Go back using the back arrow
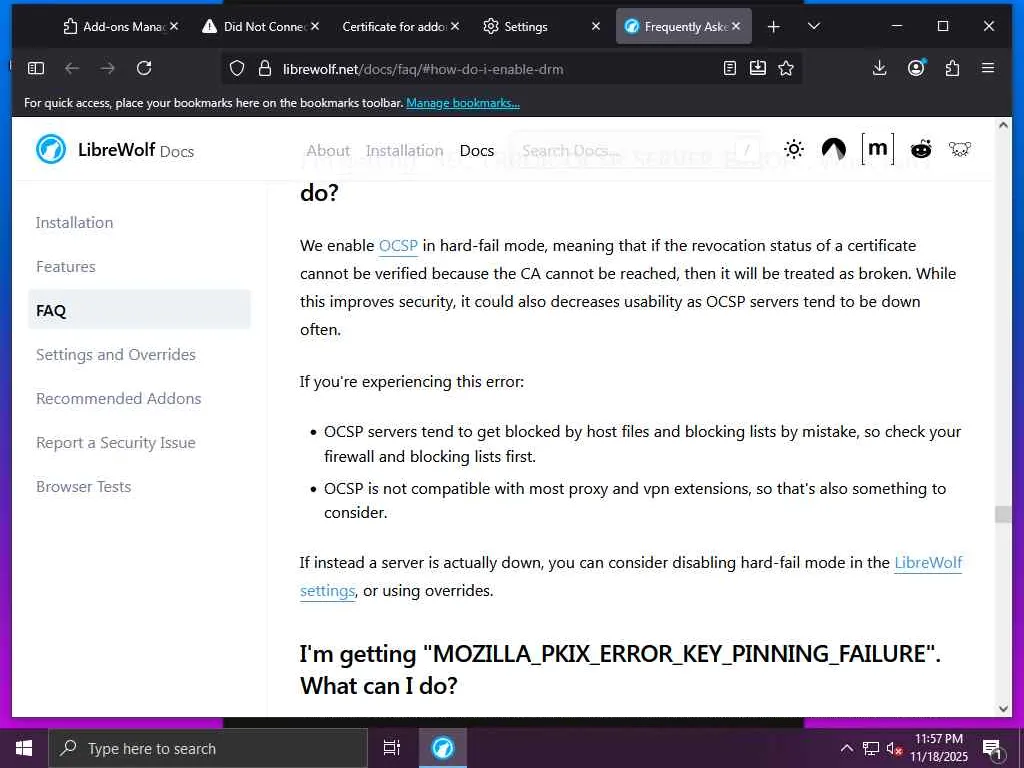 72,68
